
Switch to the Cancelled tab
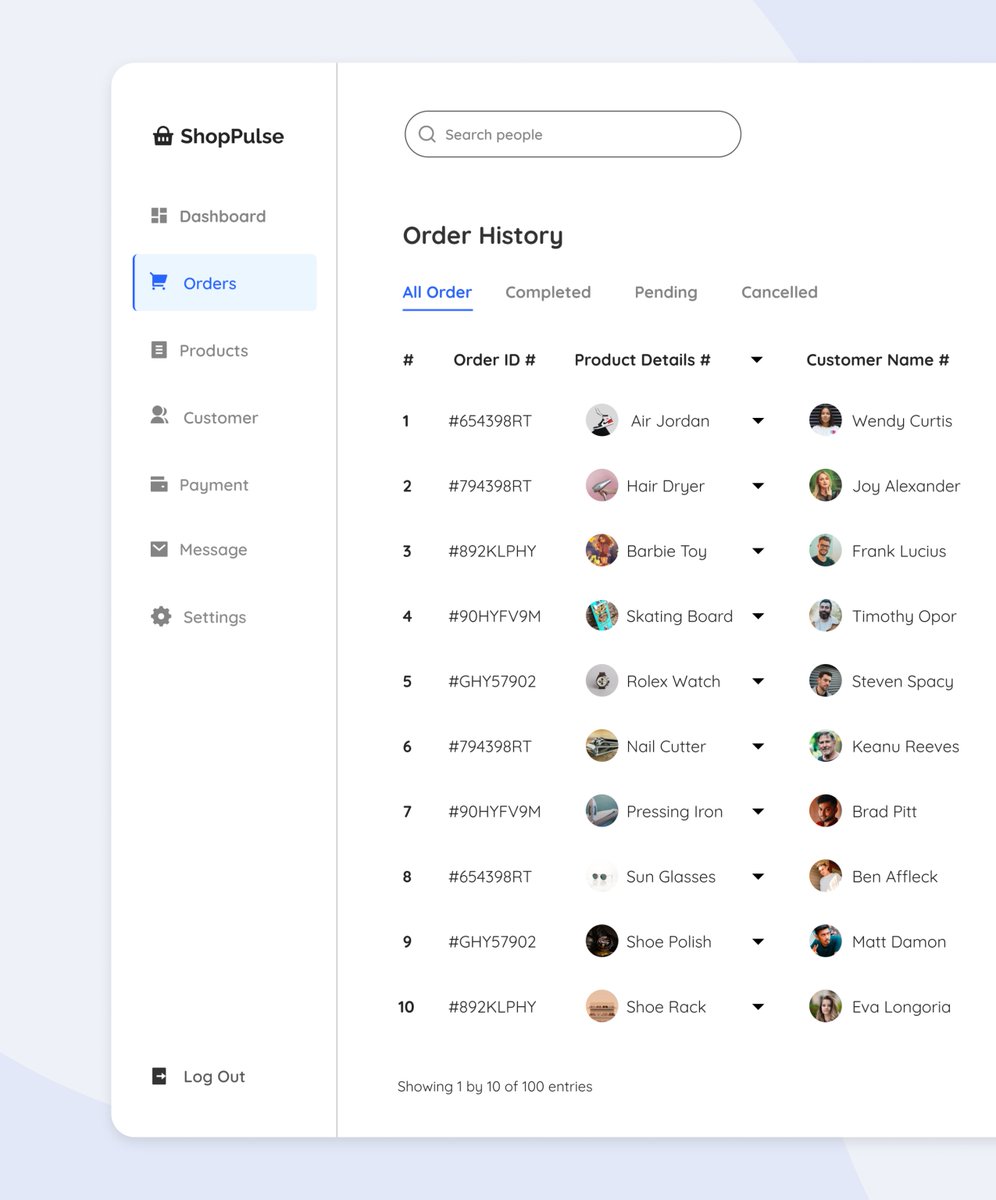[x=779, y=292]
